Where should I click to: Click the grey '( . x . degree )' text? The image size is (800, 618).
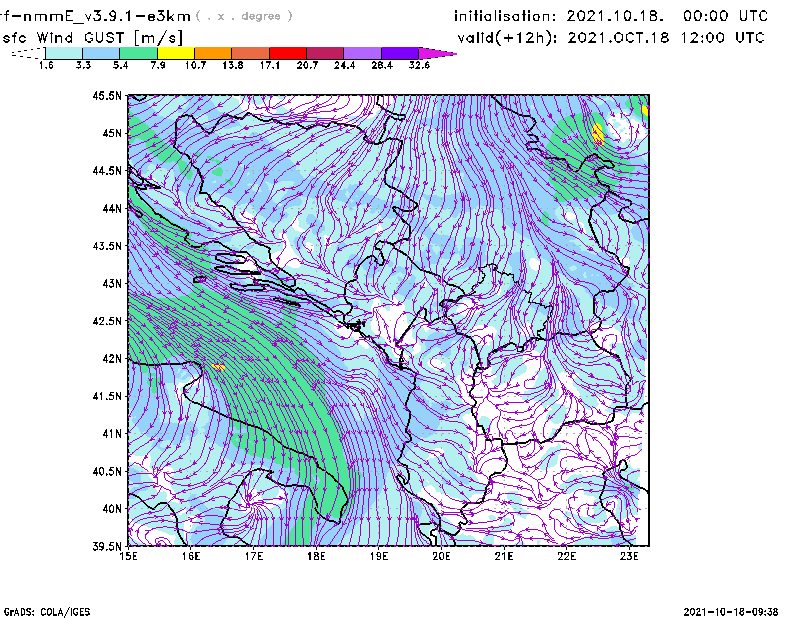click(x=244, y=16)
